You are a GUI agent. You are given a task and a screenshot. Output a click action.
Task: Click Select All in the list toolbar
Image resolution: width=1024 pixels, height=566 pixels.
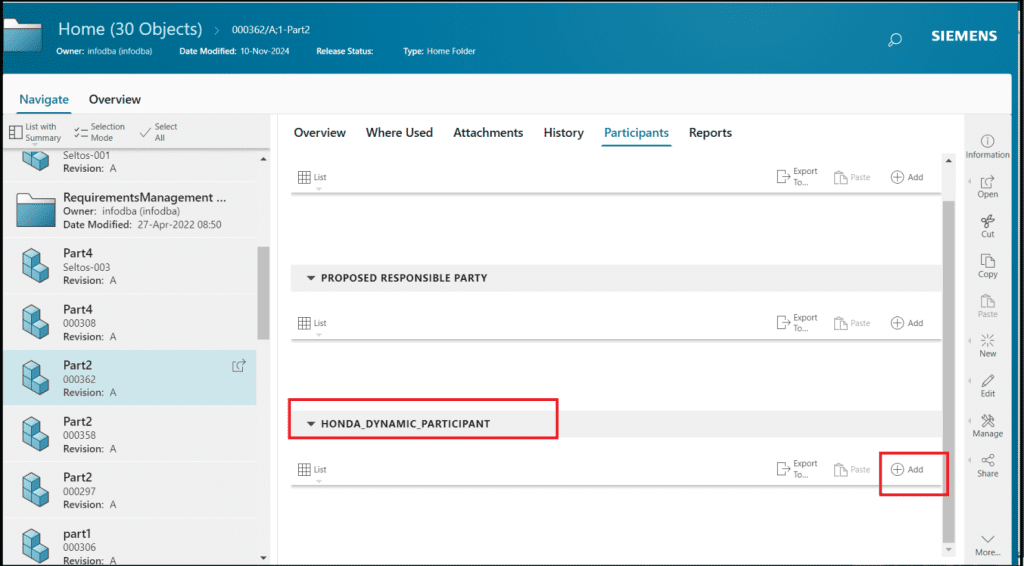[158, 132]
